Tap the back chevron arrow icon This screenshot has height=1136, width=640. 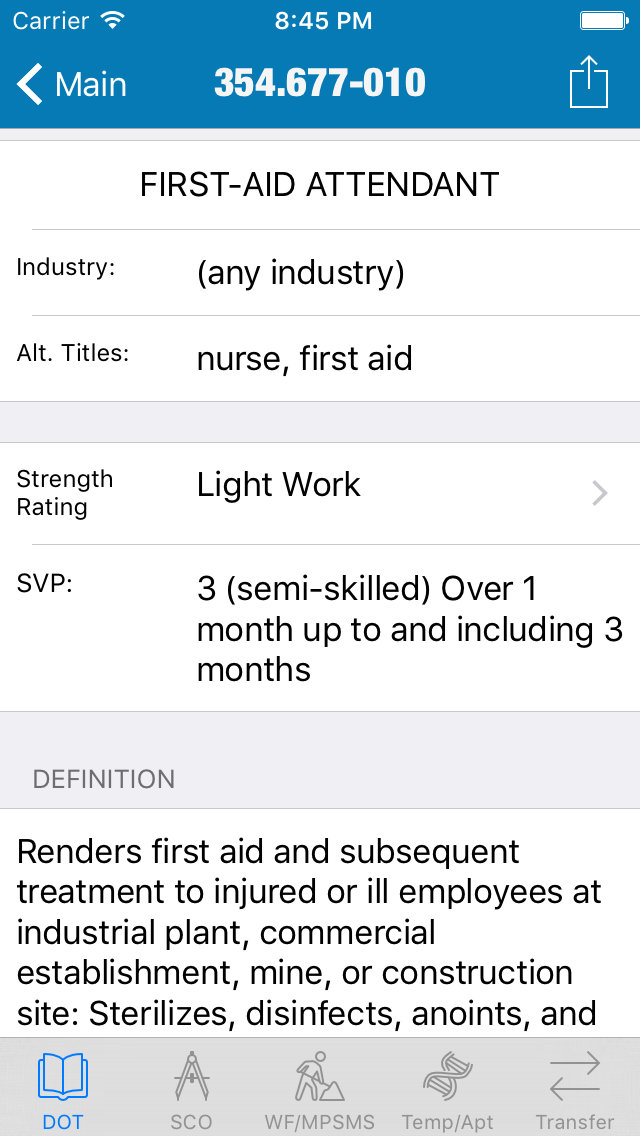point(30,84)
